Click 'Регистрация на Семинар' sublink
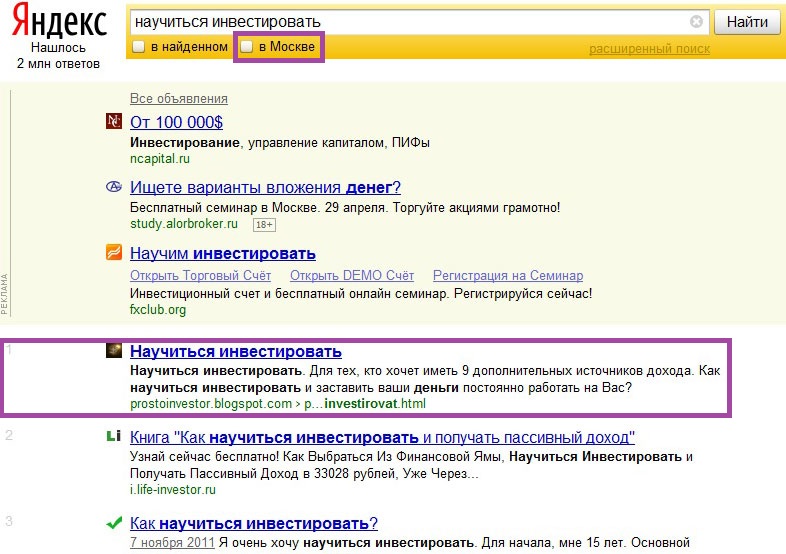Screen dimensions: 786x554 click(508, 275)
